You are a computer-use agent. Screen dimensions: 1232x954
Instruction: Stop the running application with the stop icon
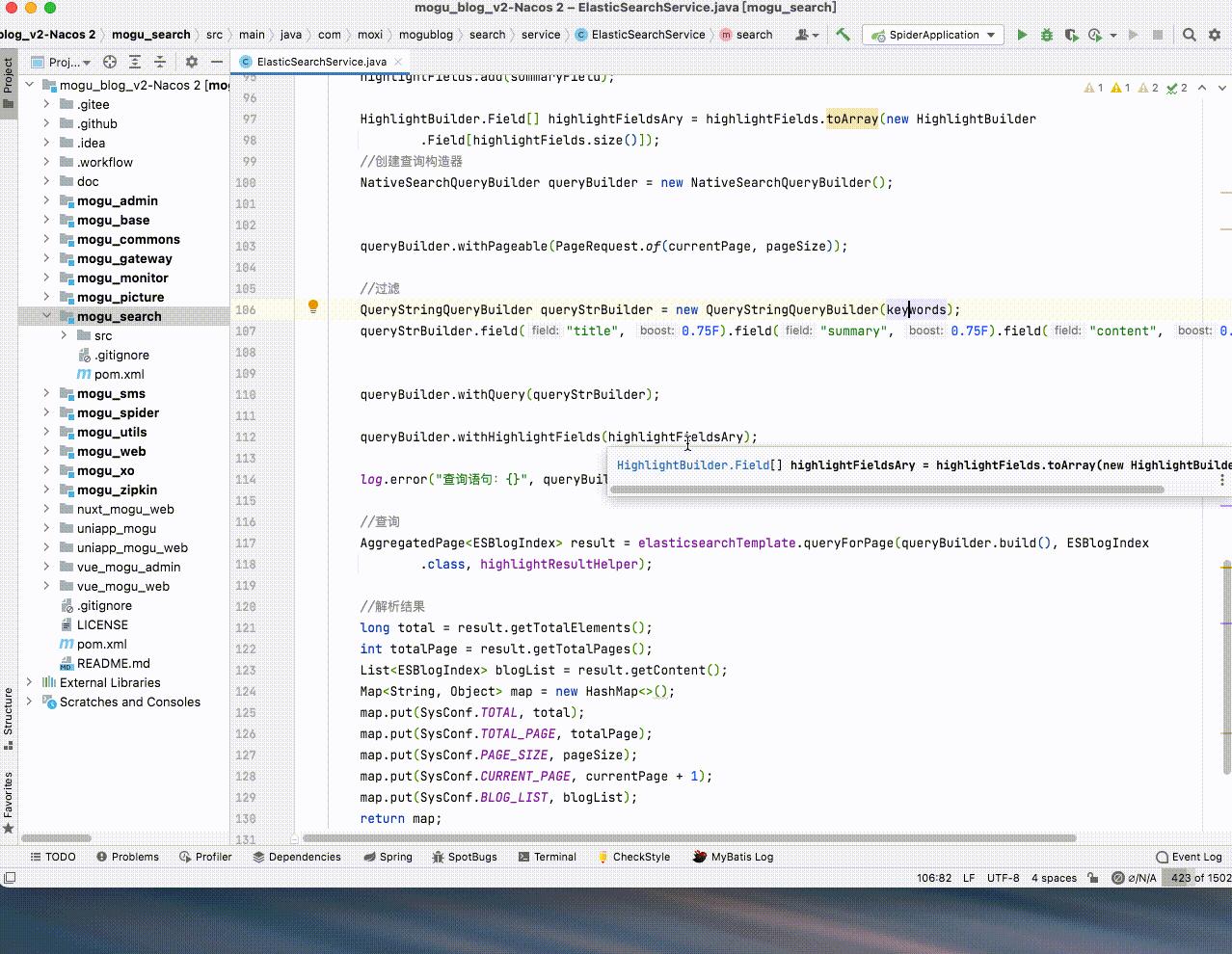[1160, 34]
